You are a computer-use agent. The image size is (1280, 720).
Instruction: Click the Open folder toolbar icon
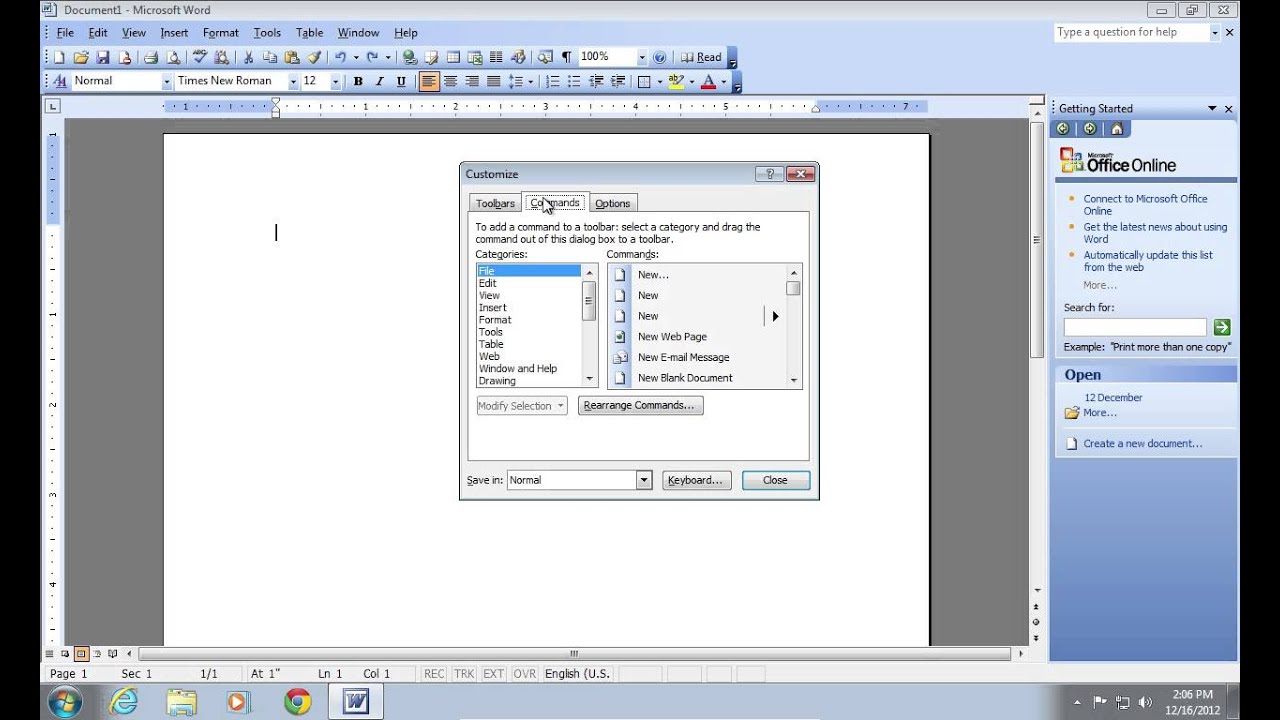click(81, 58)
